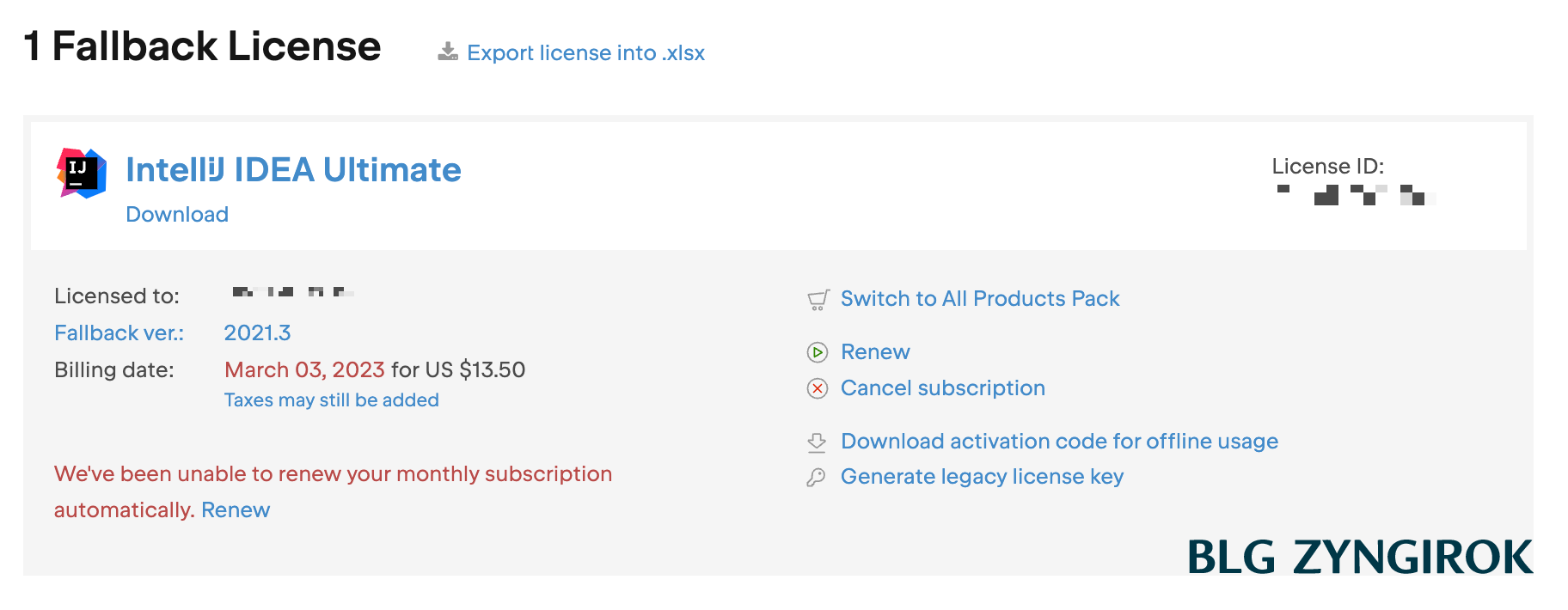This screenshot has height=610, width=1568.
Task: Download activation code for offline usage
Action: pos(1059,442)
